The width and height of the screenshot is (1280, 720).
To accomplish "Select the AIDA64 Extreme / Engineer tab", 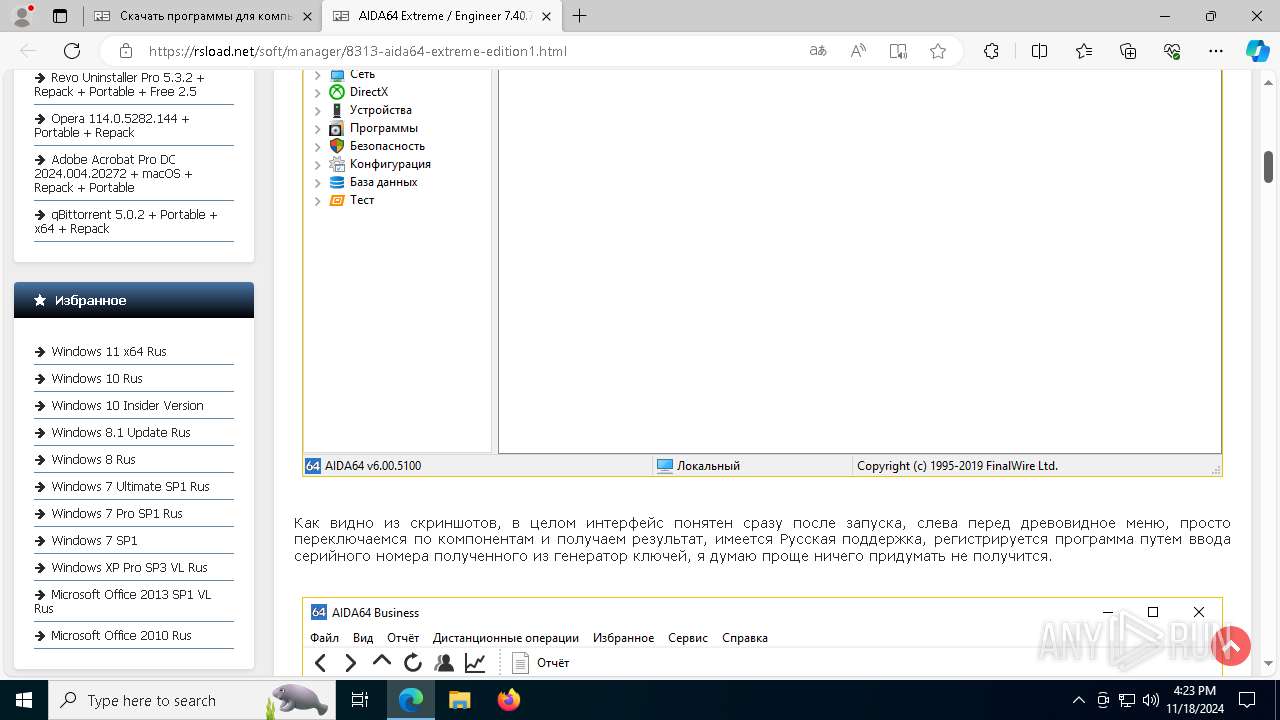I will point(440,16).
